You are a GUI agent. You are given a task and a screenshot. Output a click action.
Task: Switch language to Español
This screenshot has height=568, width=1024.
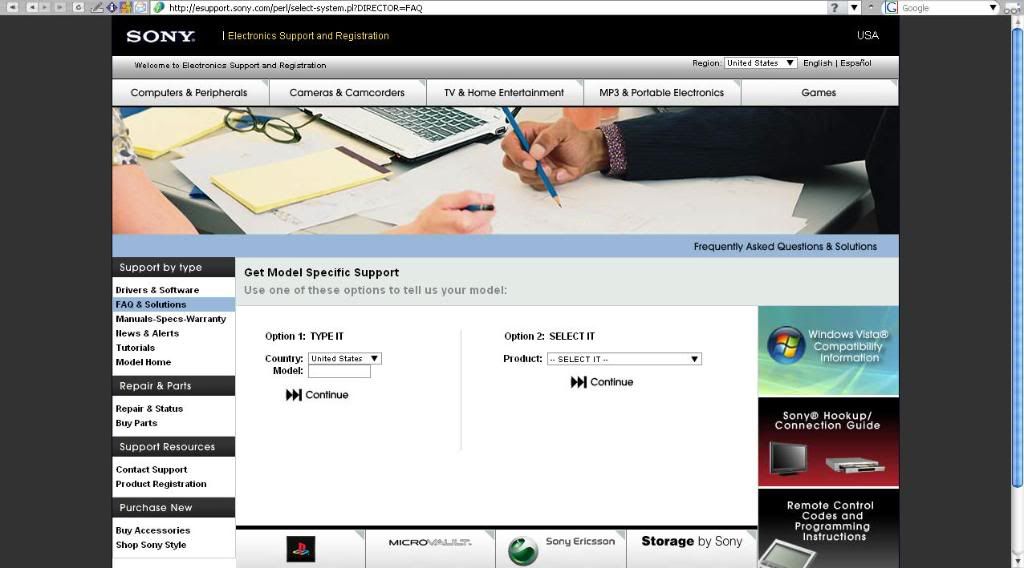(x=856, y=63)
